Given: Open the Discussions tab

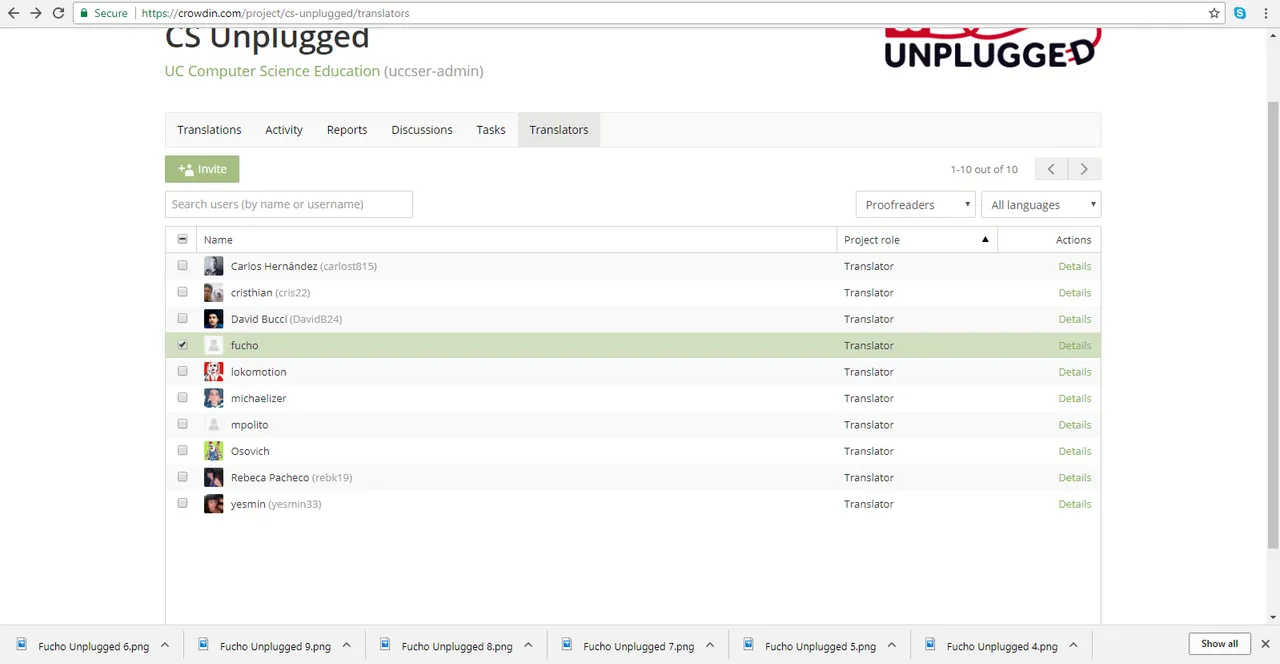Looking at the screenshot, I should click(x=422, y=130).
